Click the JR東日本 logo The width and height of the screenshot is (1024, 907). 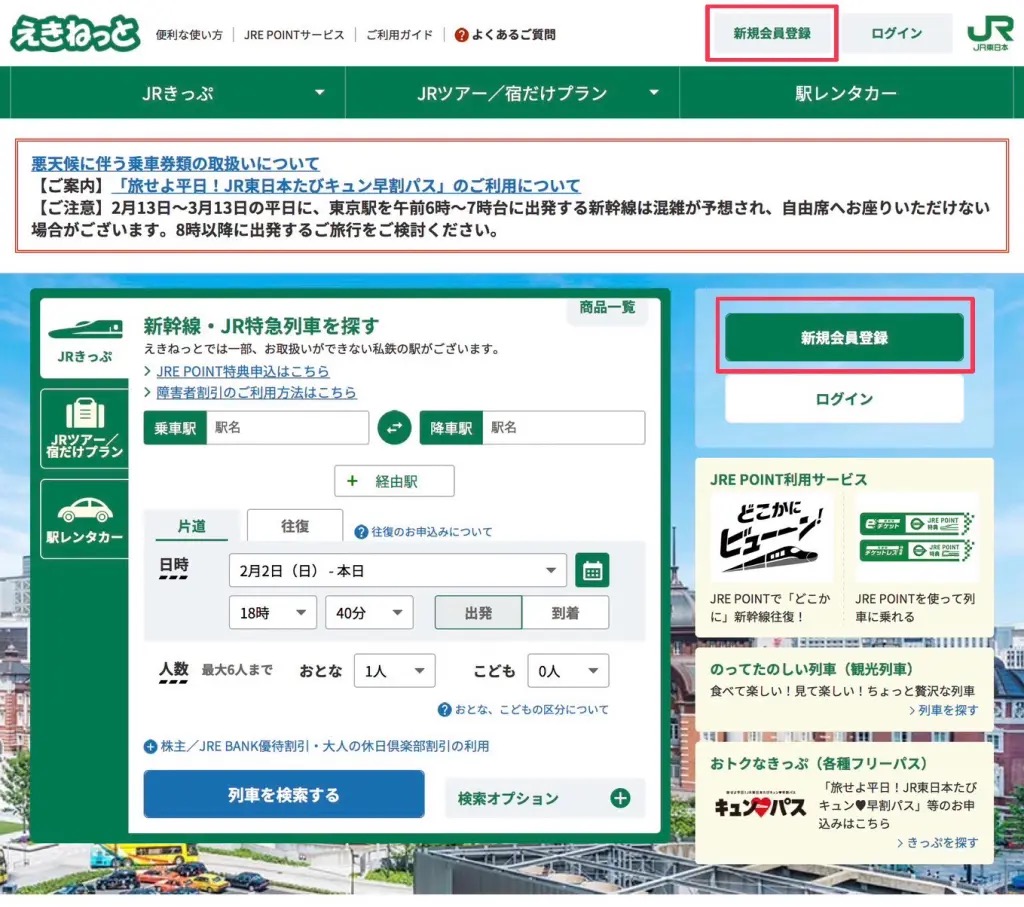click(990, 33)
